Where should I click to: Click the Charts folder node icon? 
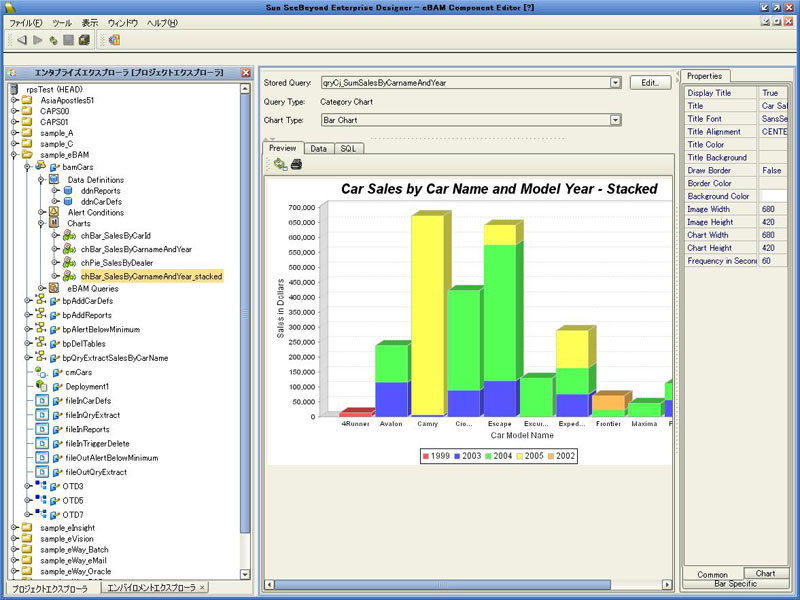(x=54, y=223)
